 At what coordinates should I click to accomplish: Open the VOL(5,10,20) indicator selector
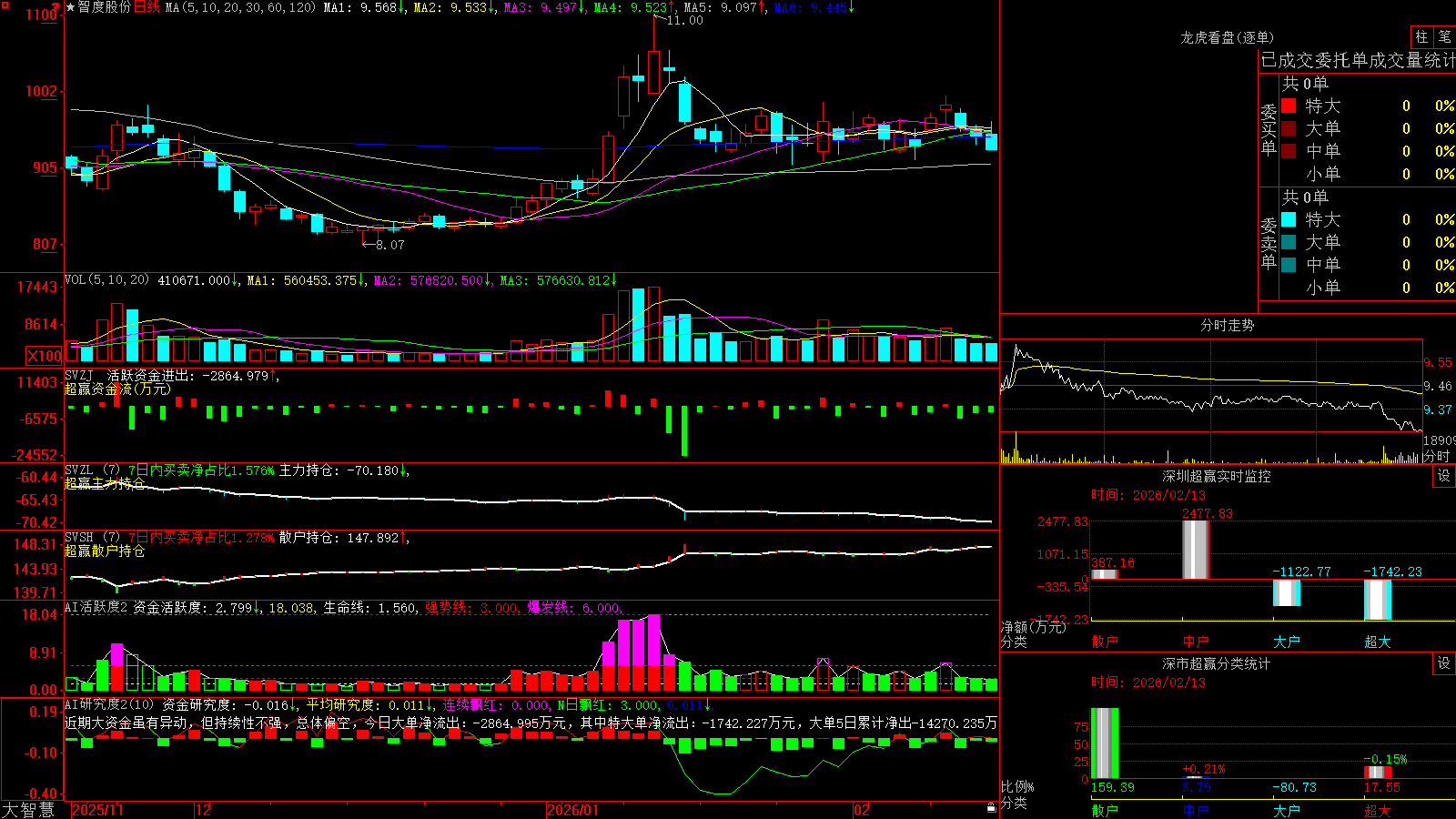click(106, 280)
